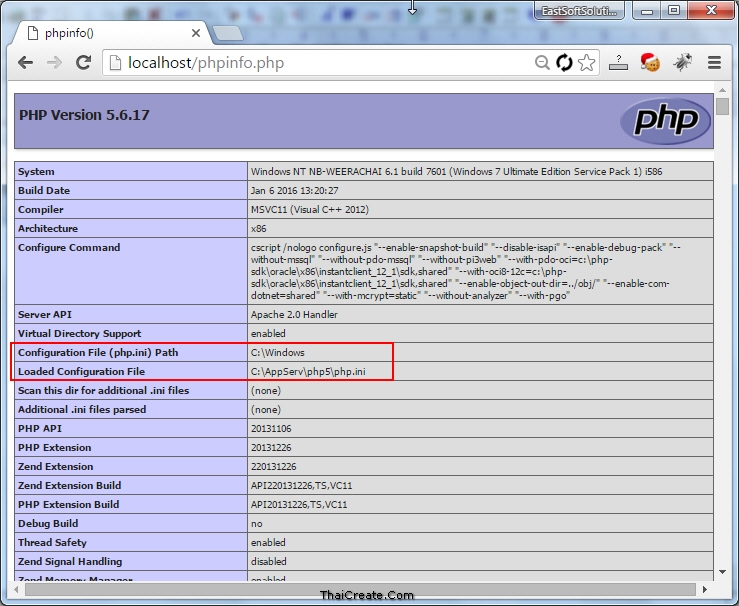Click the Thread Safety label
739x606 pixels.
52,542
